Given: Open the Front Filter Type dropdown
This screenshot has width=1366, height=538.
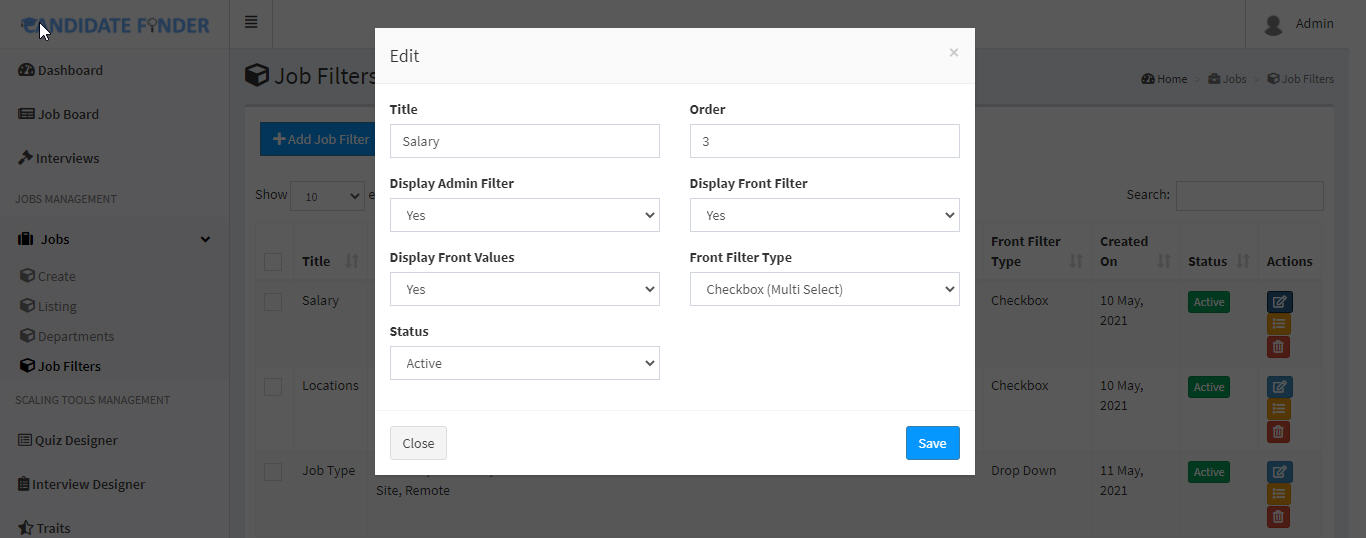Looking at the screenshot, I should tap(825, 289).
